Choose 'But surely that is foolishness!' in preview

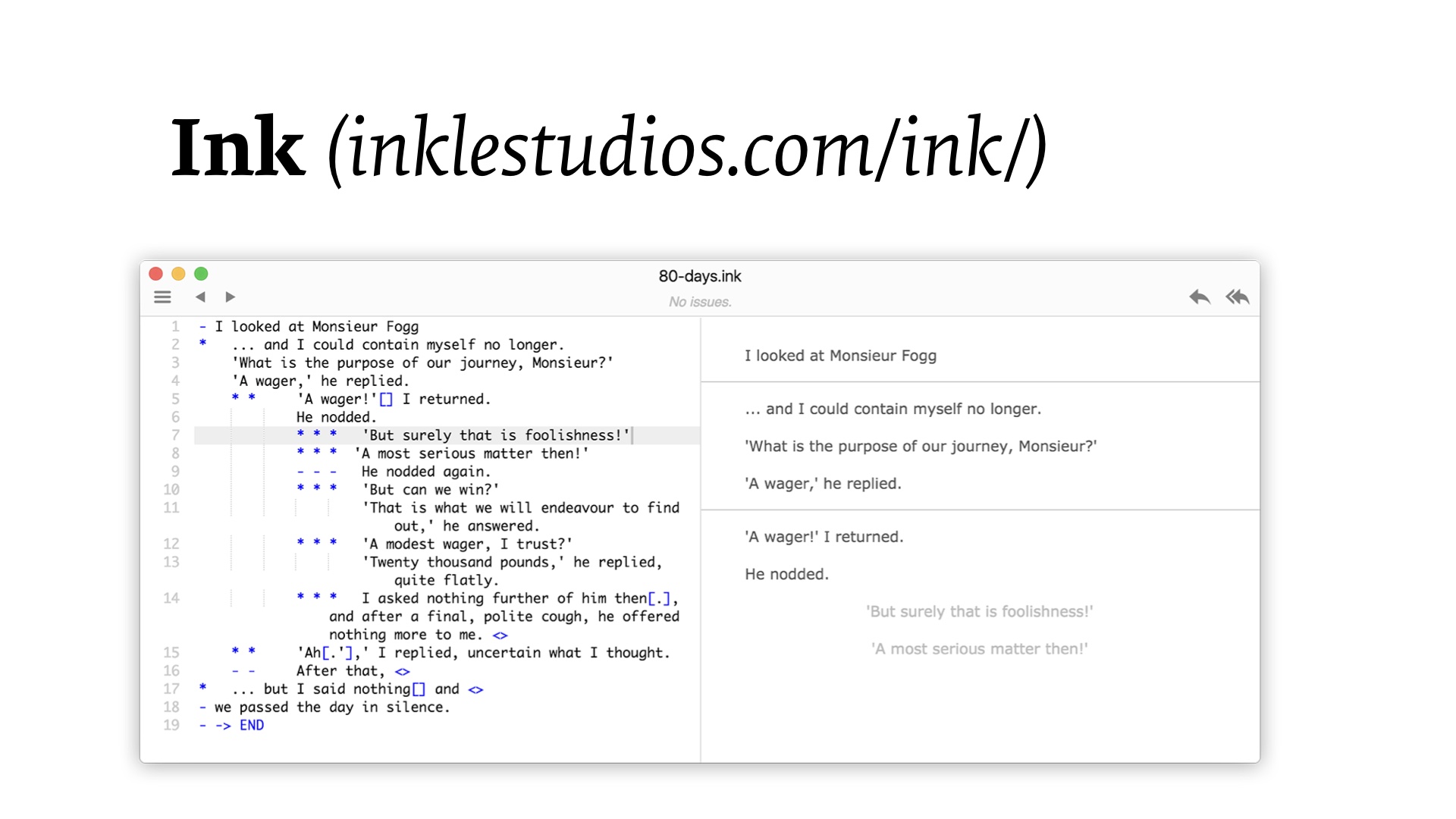(980, 612)
